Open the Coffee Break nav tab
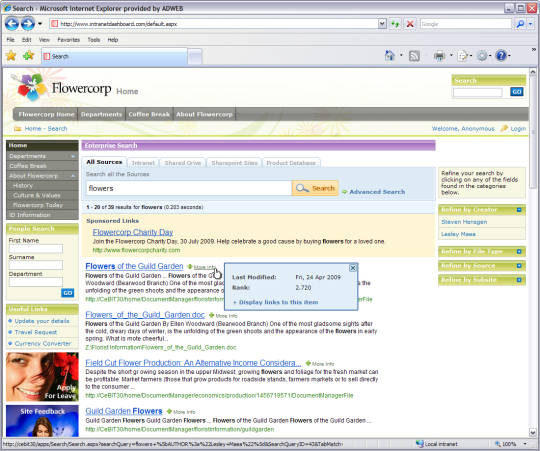Viewport: 540px width, 451px height. pyautogui.click(x=149, y=114)
